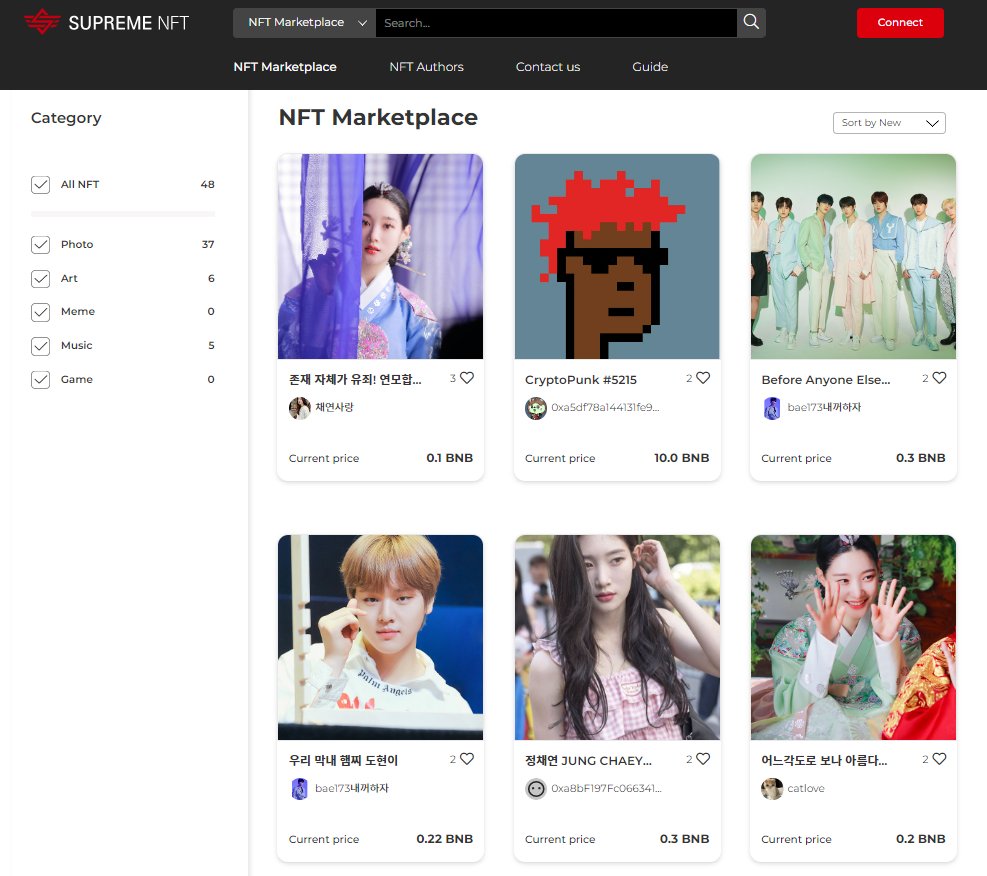Click author name catlove

click(x=806, y=788)
